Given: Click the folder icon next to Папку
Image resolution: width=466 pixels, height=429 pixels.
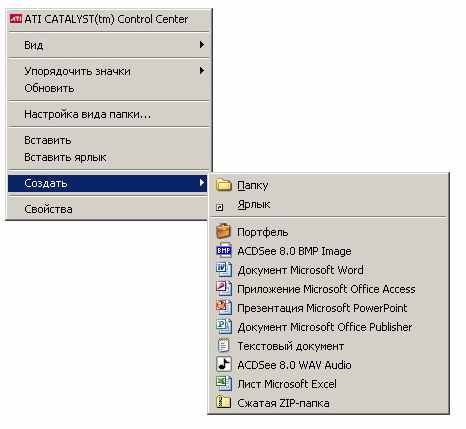Looking at the screenshot, I should [224, 185].
